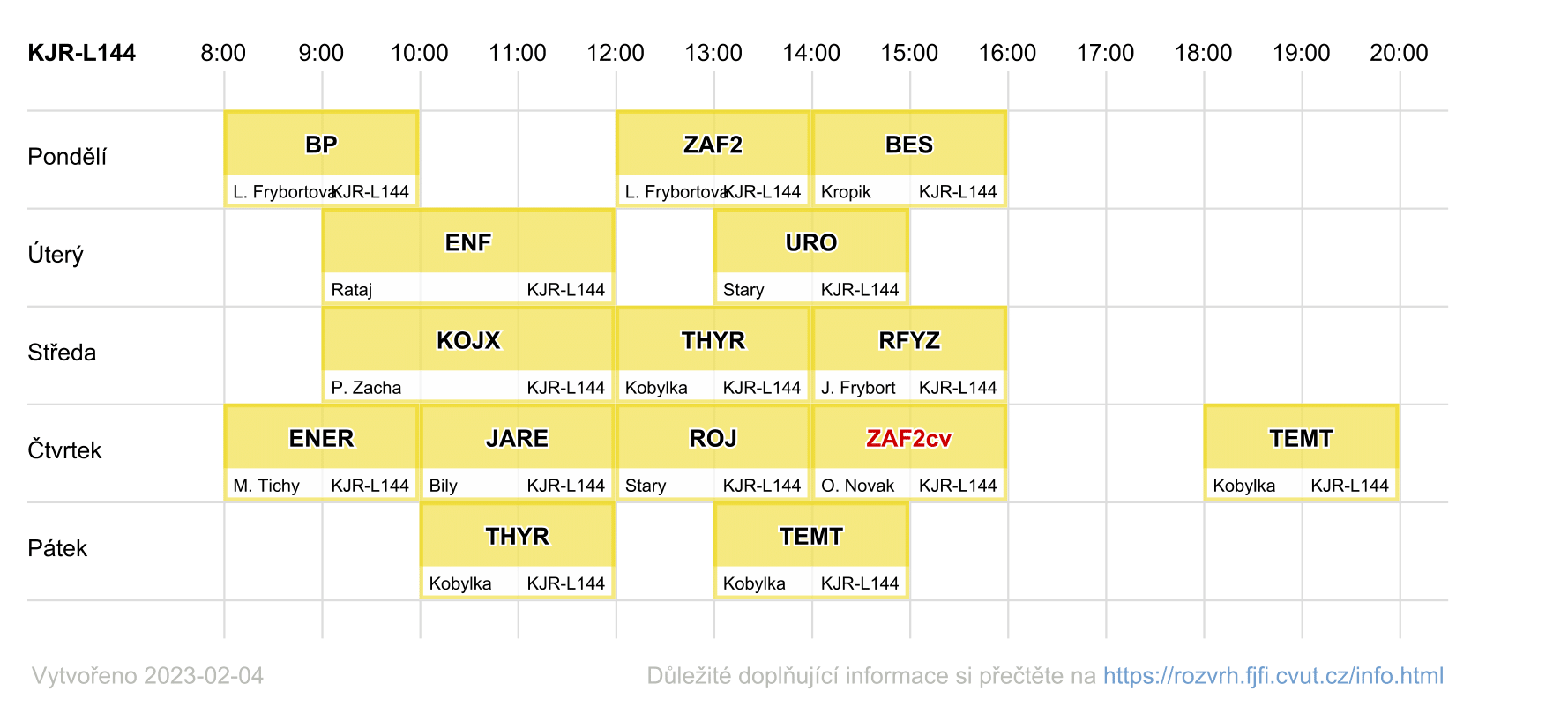Click the JARE block by Bily
Screen dimensions: 1568x713
pyautogui.click(x=518, y=452)
